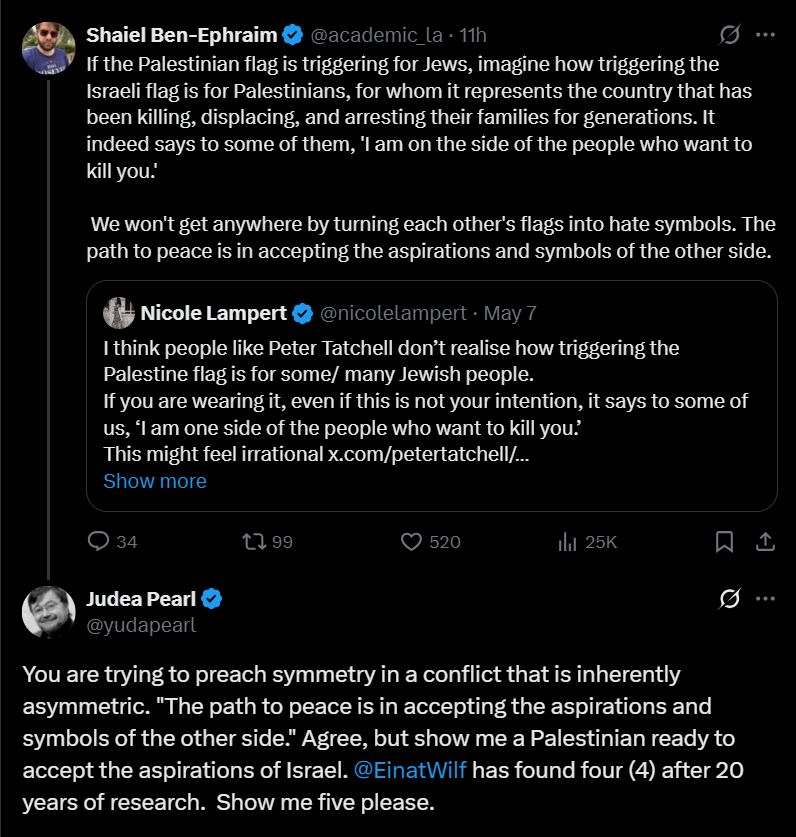This screenshot has width=796, height=837.
Task: Click Shaiel Ben-Ephraim's avatar photo
Action: click(48, 48)
